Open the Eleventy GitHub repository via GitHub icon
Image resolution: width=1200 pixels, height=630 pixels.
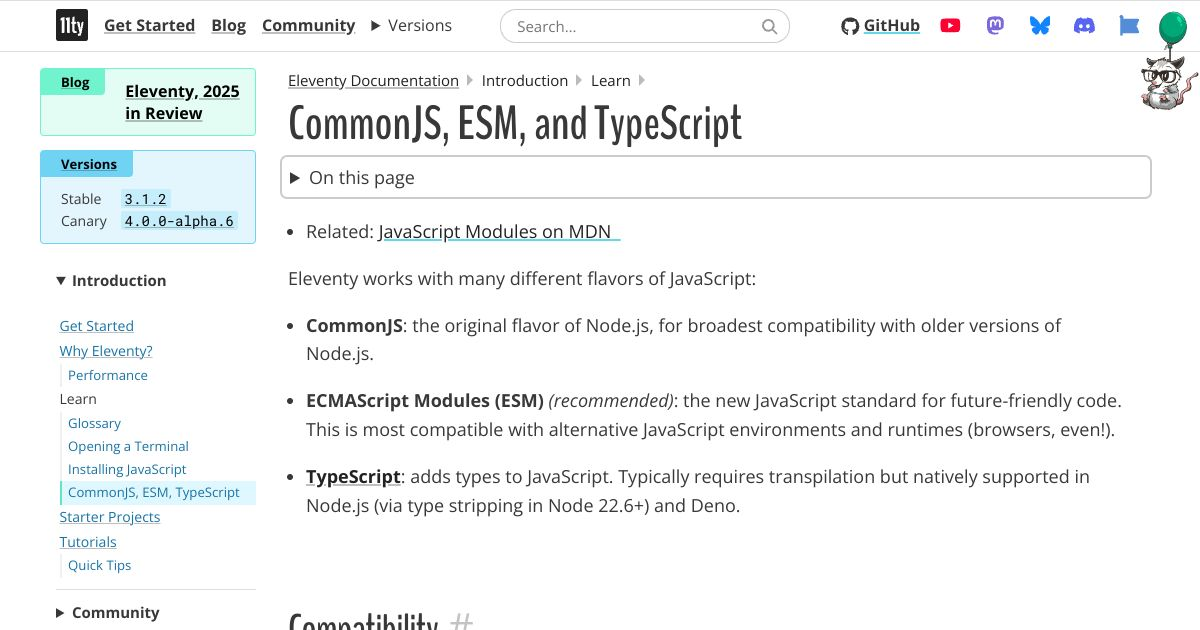tap(880, 25)
